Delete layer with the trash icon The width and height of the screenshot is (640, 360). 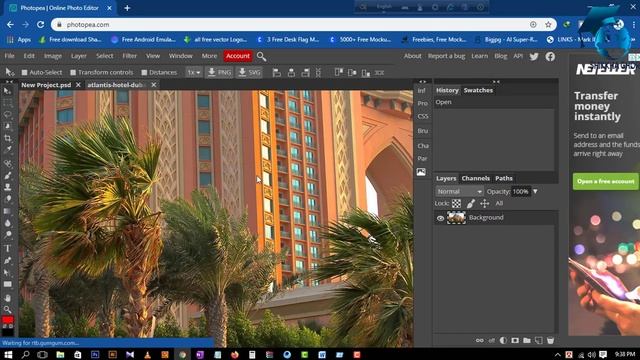point(551,340)
